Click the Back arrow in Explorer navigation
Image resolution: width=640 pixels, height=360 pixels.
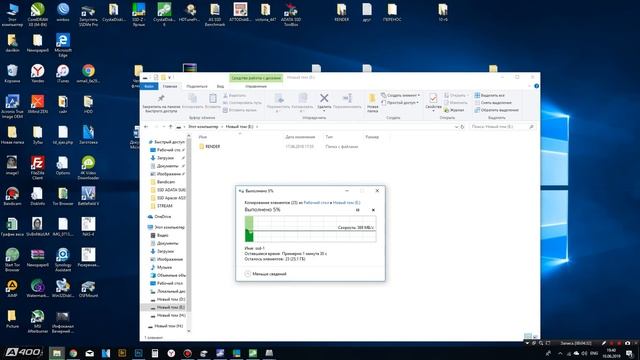pyautogui.click(x=146, y=127)
